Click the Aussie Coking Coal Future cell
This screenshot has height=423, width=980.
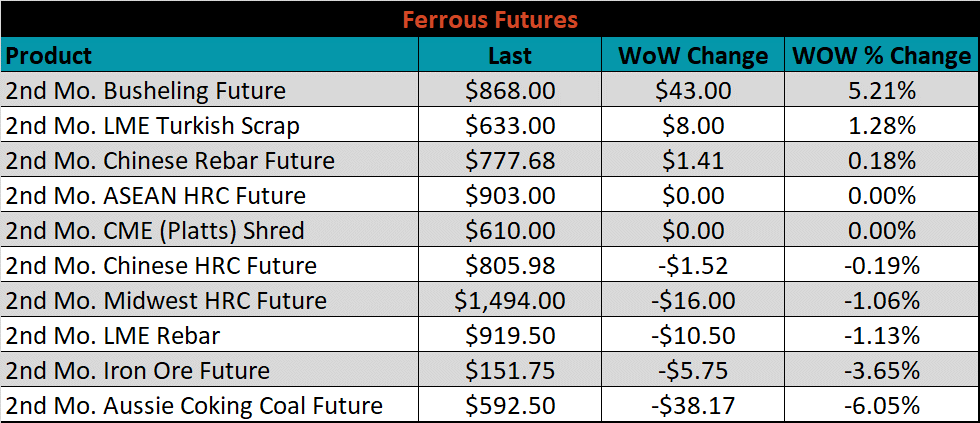210,405
